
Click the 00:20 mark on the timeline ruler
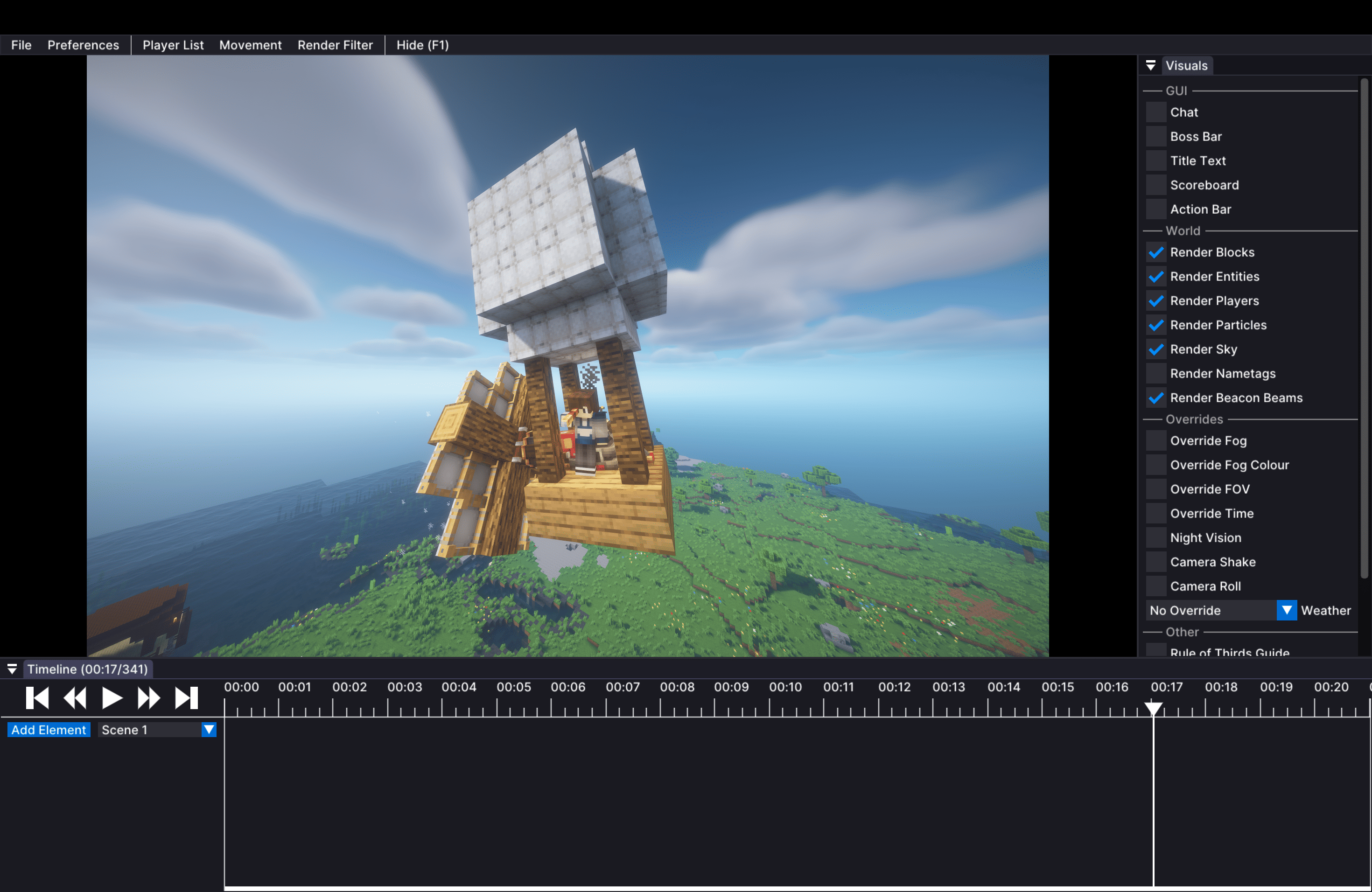pos(1331,687)
